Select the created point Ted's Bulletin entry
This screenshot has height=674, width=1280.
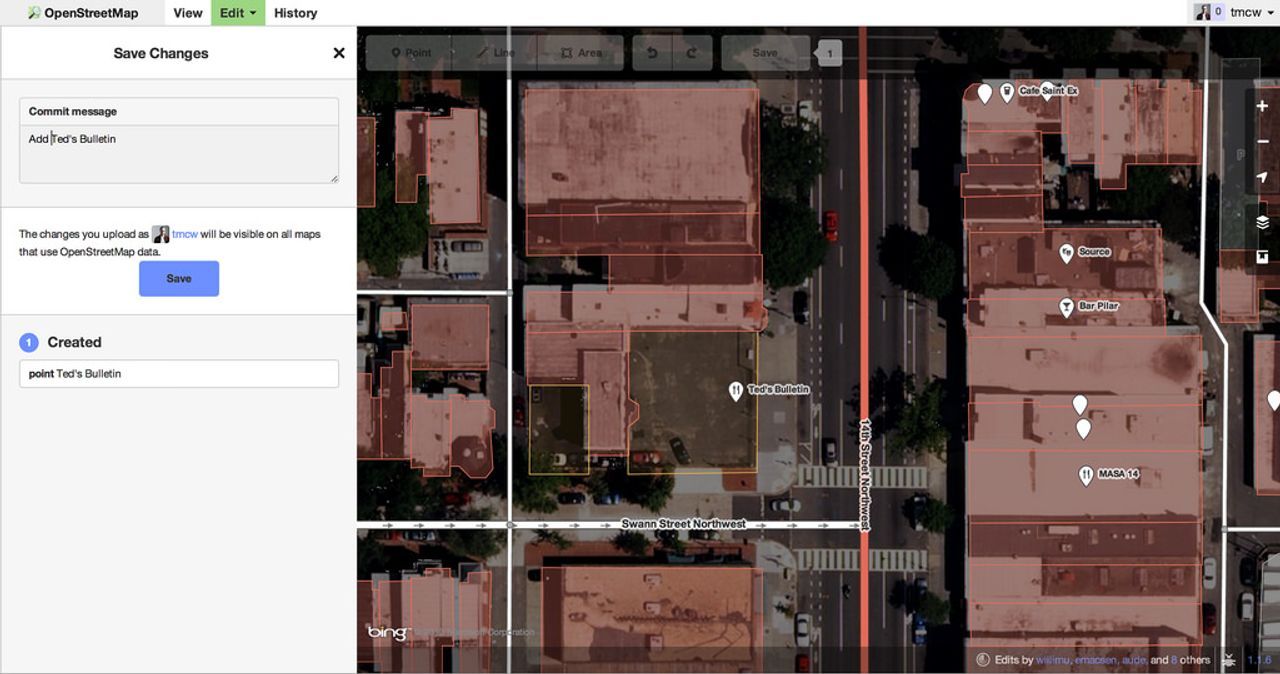(178, 374)
